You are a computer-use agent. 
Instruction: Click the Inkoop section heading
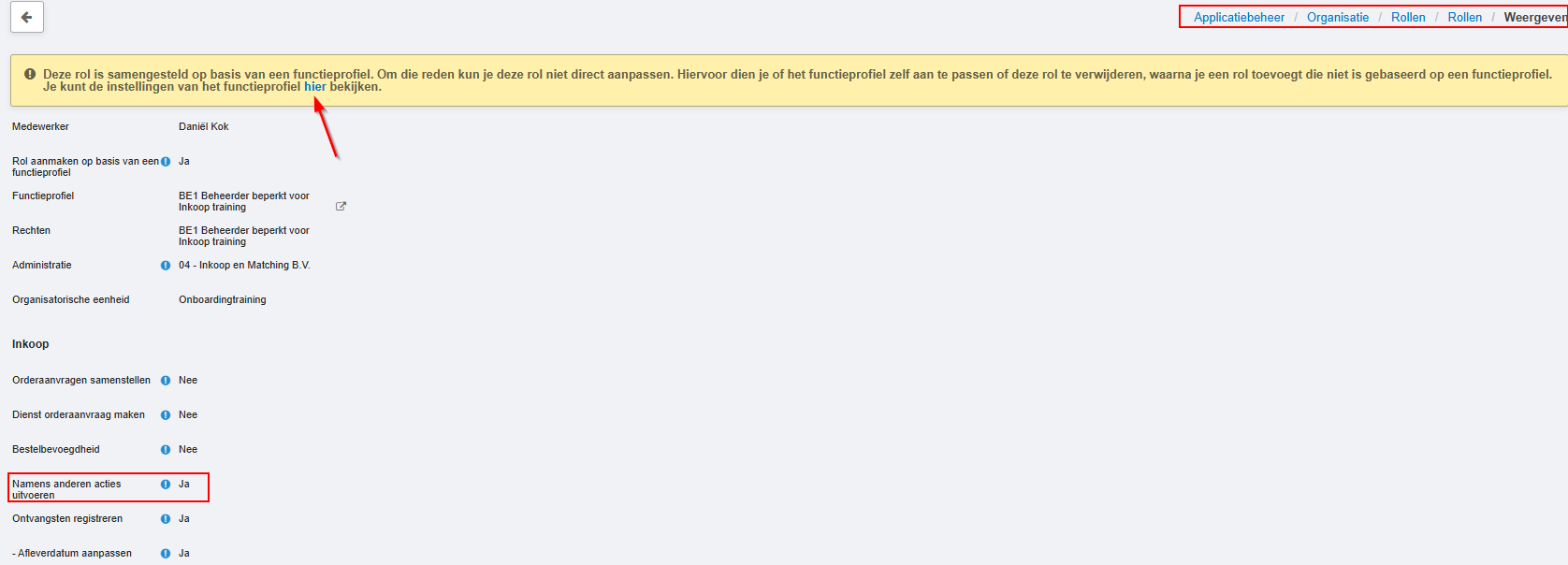31,344
